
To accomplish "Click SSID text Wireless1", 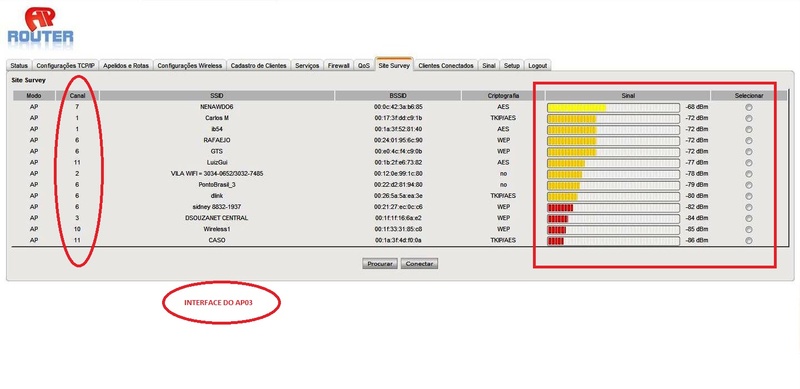I will [217, 230].
